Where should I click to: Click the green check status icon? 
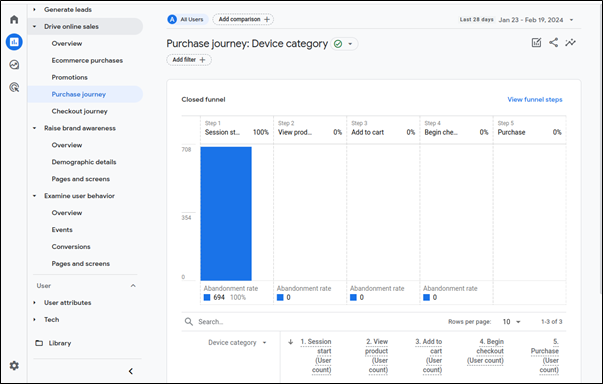pyautogui.click(x=338, y=44)
